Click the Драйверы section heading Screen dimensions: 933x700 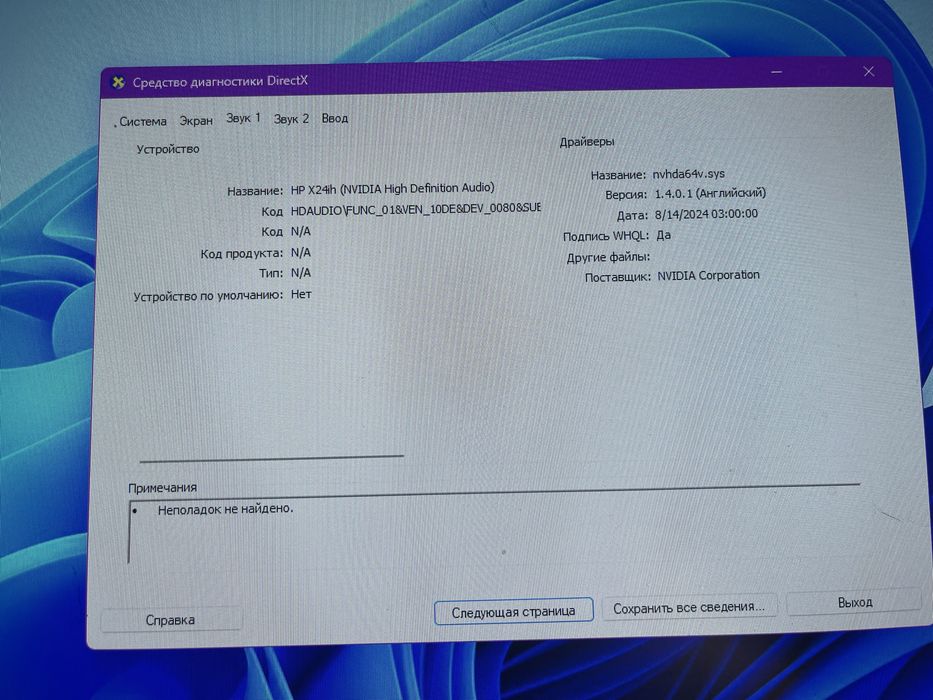(x=587, y=142)
